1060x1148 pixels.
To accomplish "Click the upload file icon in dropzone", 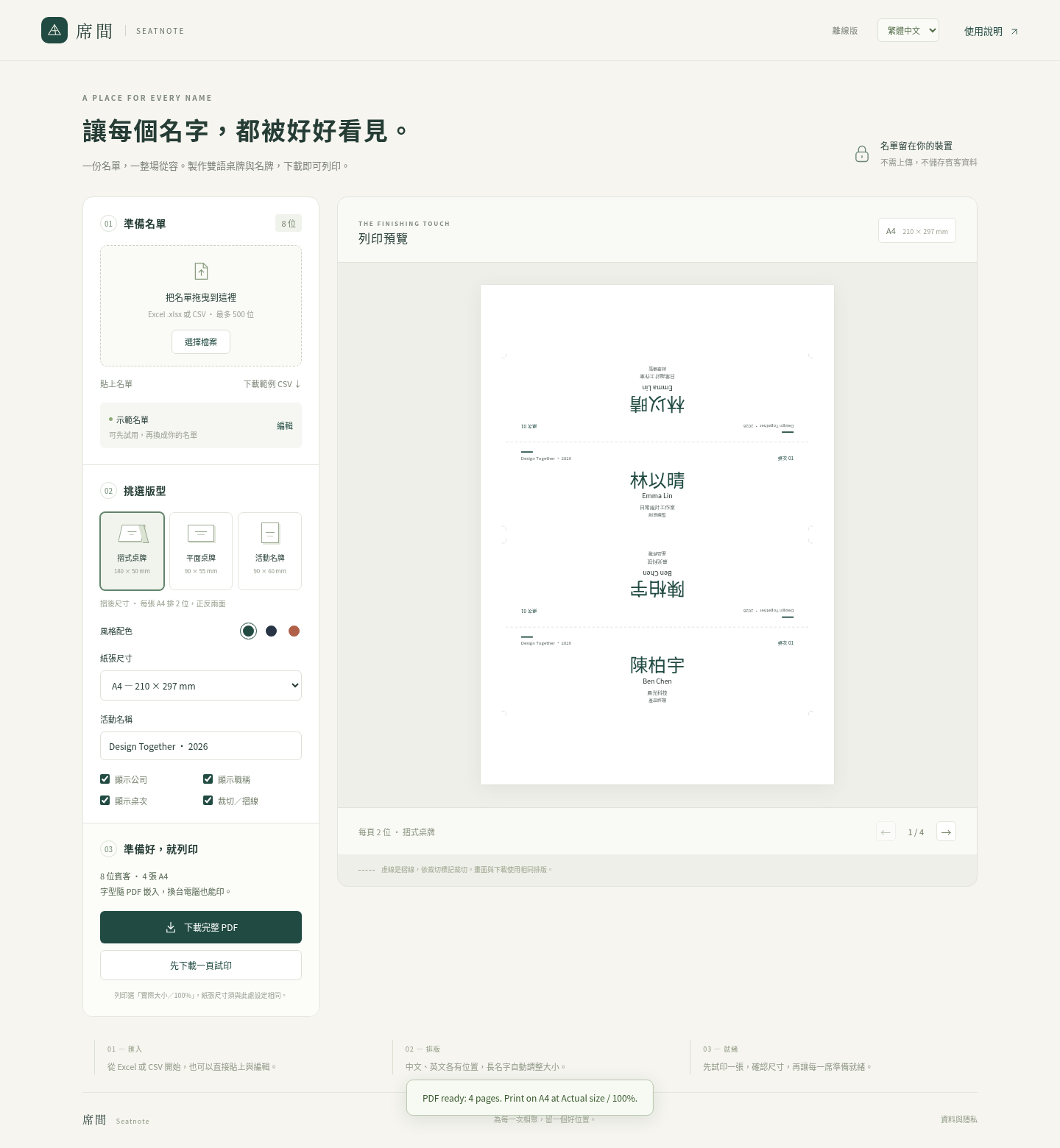I will pos(201,271).
